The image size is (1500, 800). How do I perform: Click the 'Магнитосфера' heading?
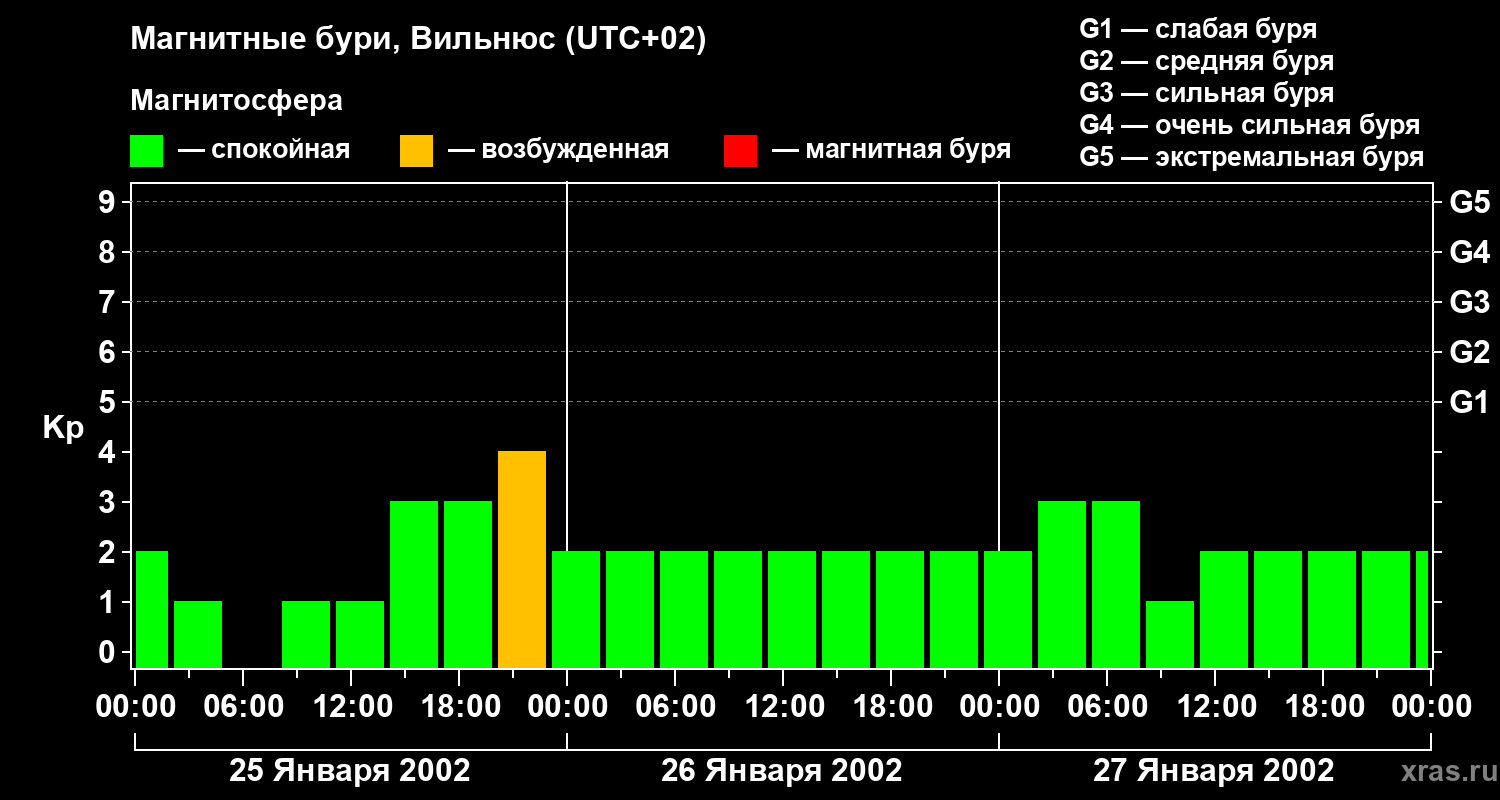click(x=236, y=101)
